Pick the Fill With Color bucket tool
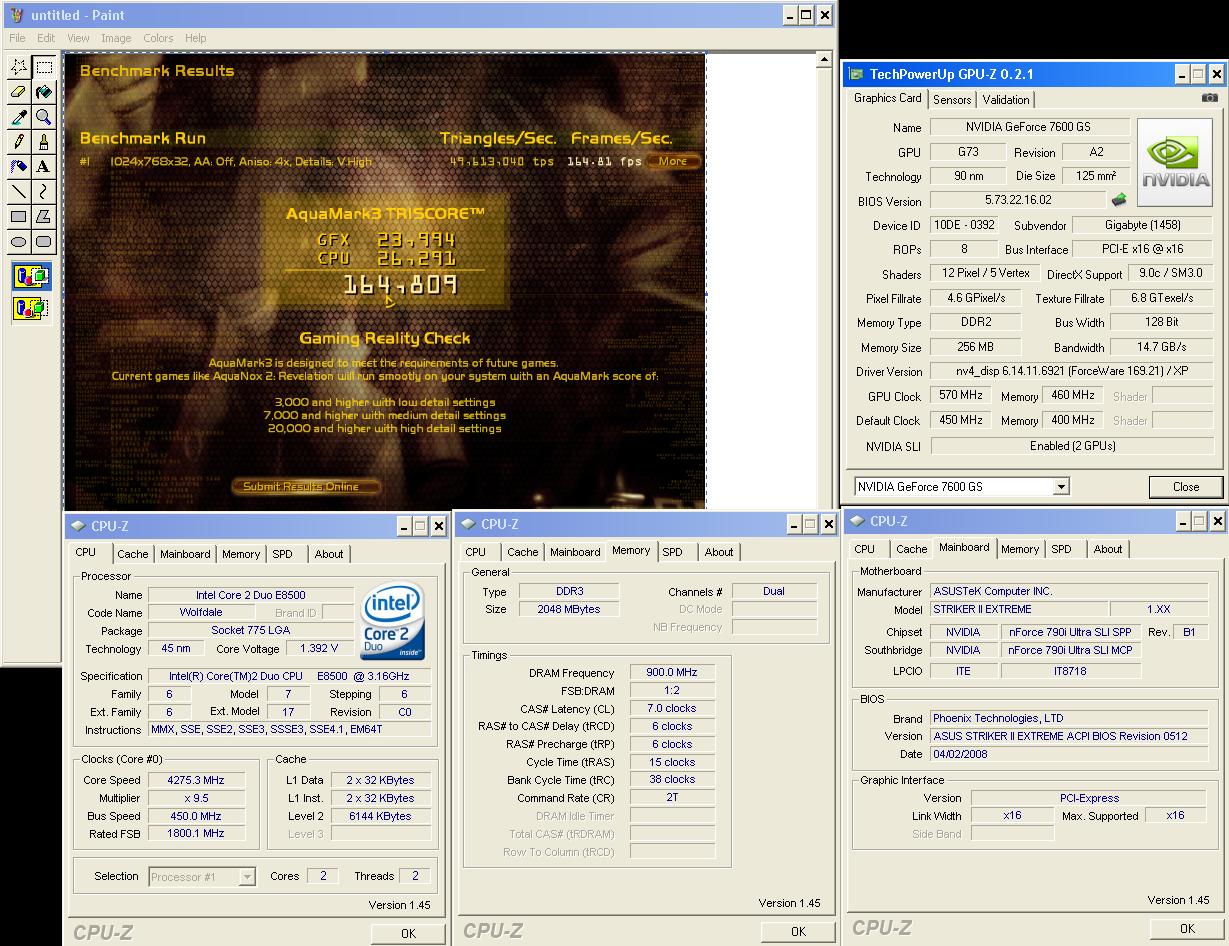 pyautogui.click(x=44, y=92)
